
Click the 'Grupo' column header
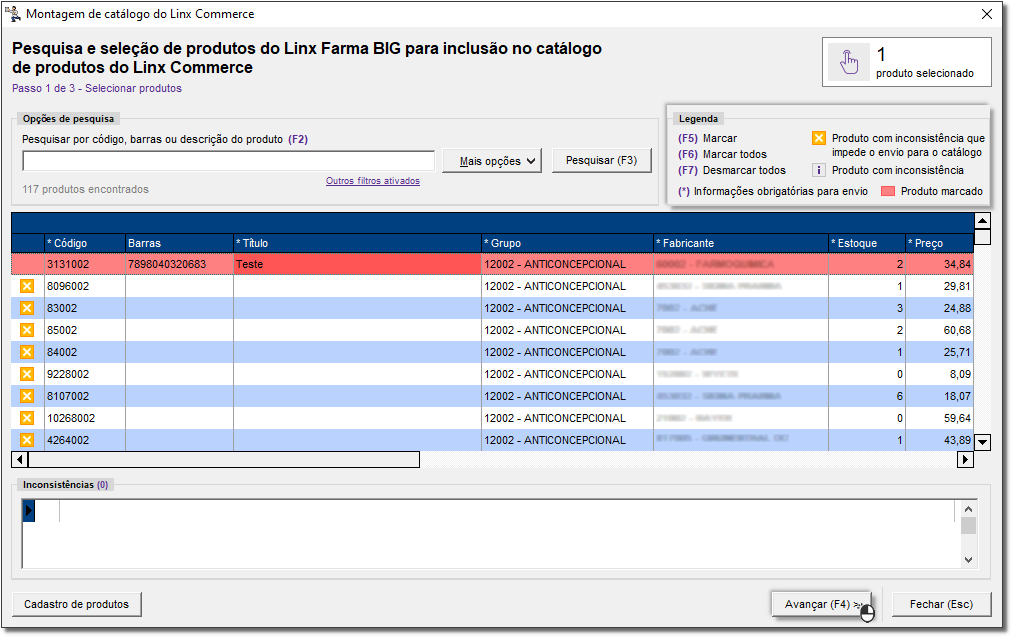(x=568, y=243)
